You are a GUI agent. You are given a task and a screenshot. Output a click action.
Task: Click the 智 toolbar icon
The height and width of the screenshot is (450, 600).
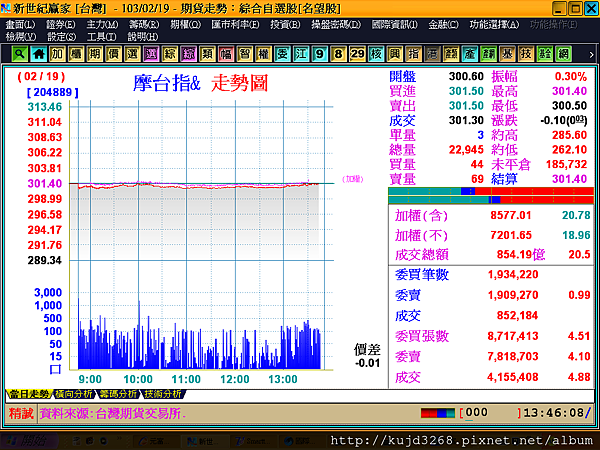245,54
